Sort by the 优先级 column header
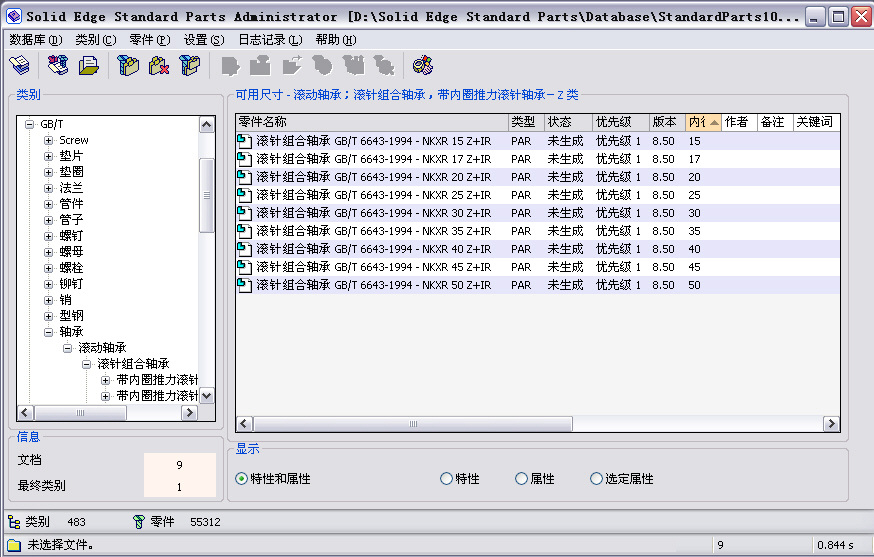Image resolution: width=874 pixels, height=557 pixels. coord(620,122)
